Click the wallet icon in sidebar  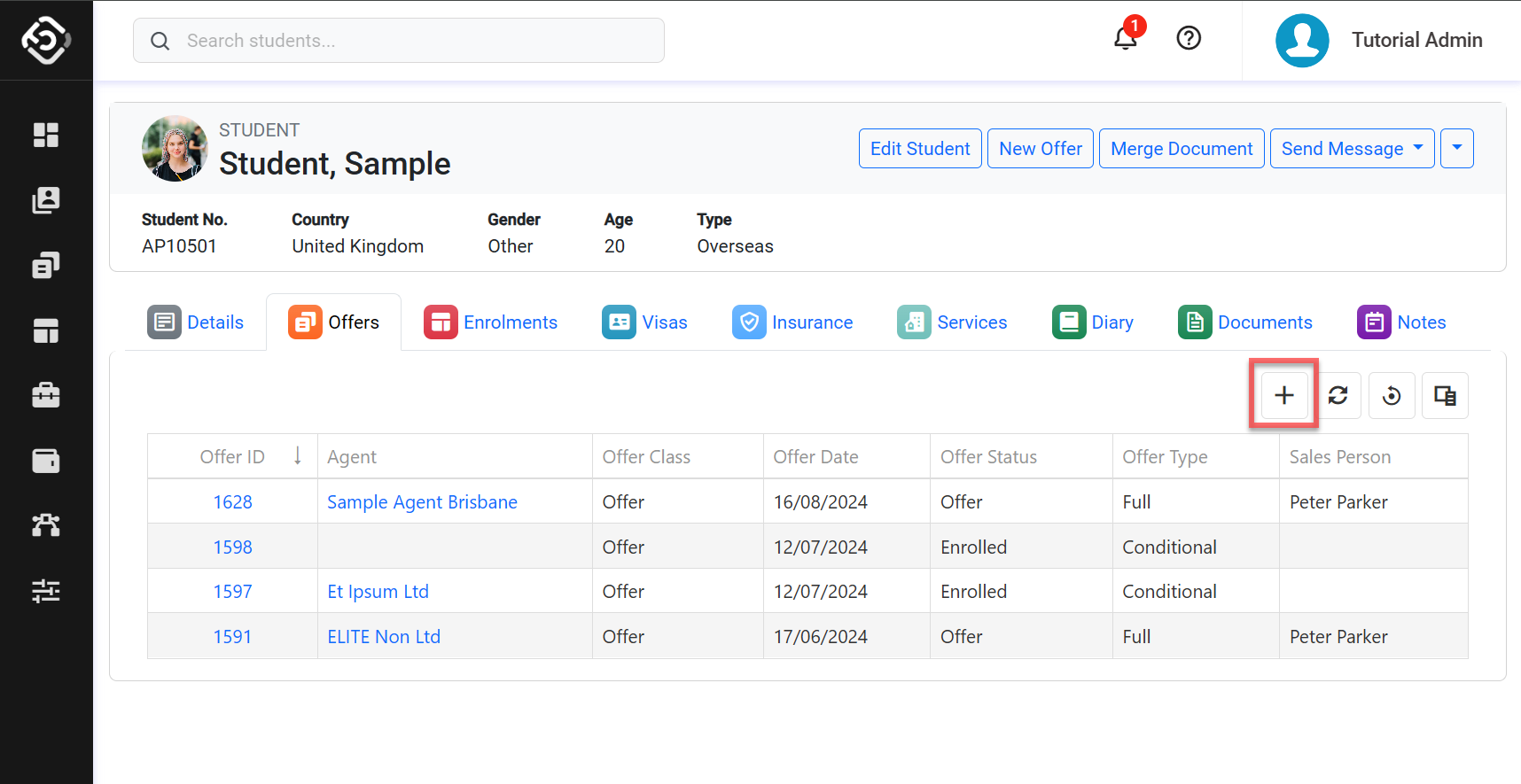pyautogui.click(x=46, y=461)
